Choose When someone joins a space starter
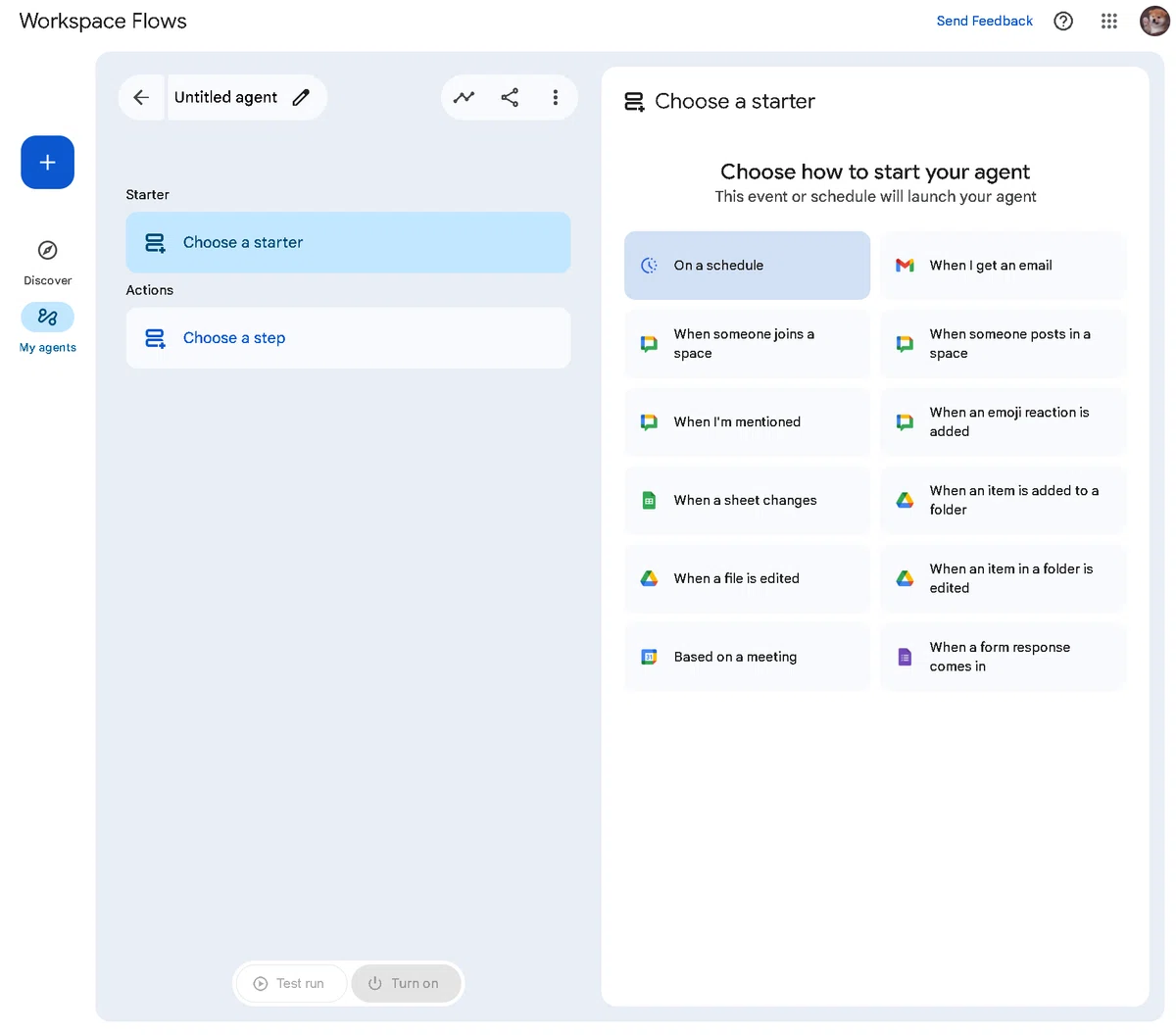 point(747,344)
